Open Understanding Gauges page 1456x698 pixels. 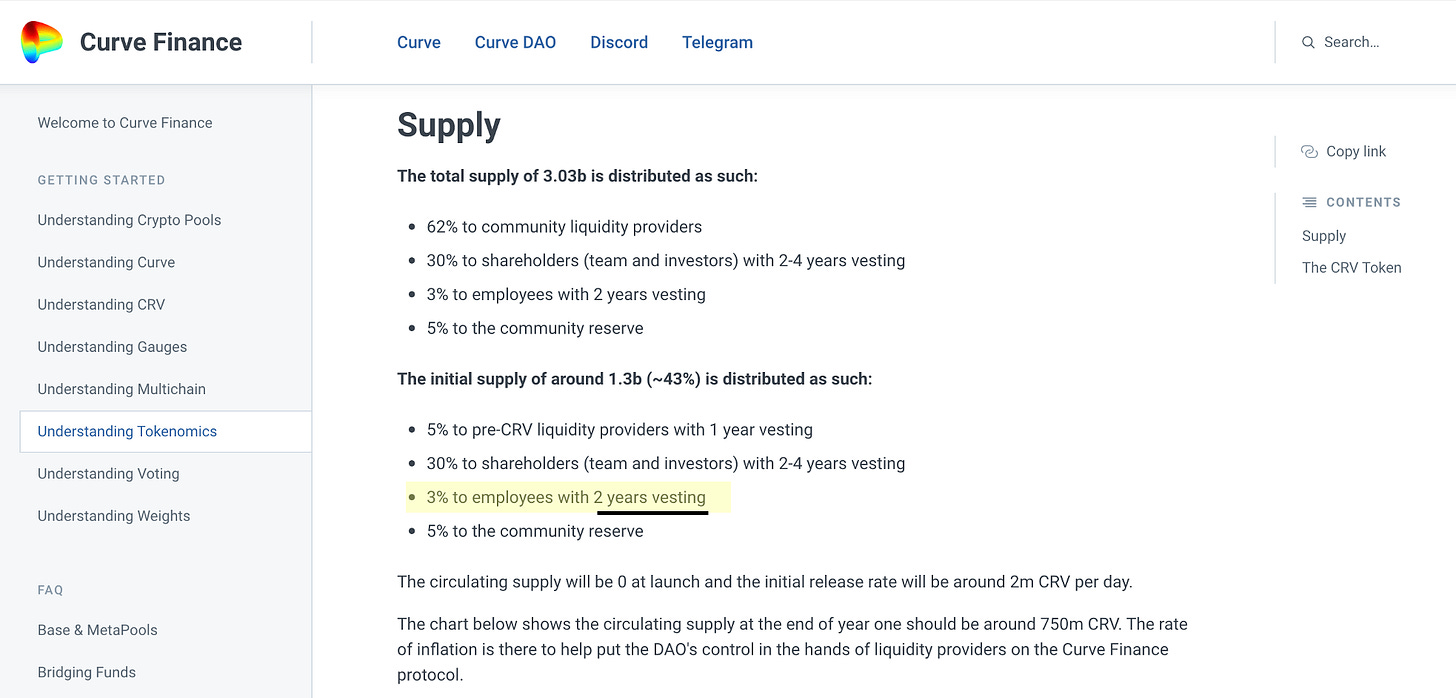click(x=112, y=347)
